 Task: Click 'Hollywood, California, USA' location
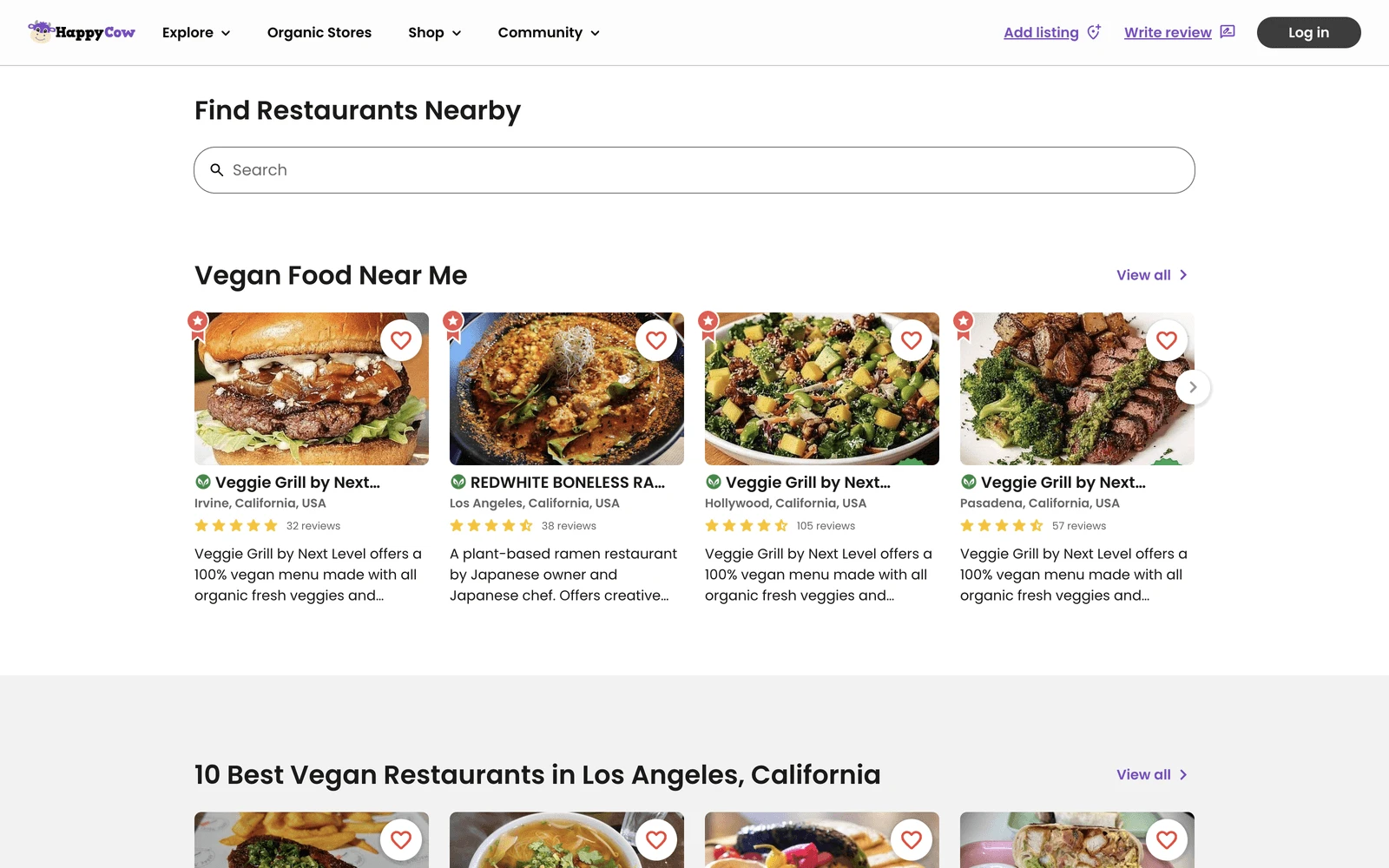(786, 503)
